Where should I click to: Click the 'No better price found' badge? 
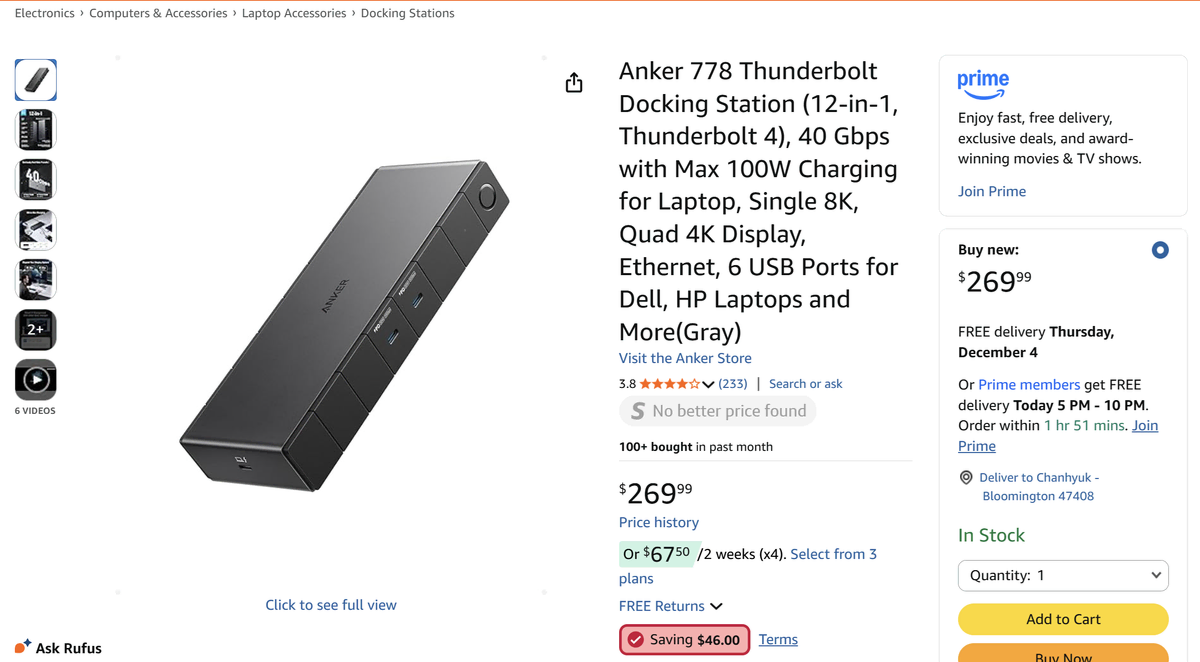[x=718, y=411]
